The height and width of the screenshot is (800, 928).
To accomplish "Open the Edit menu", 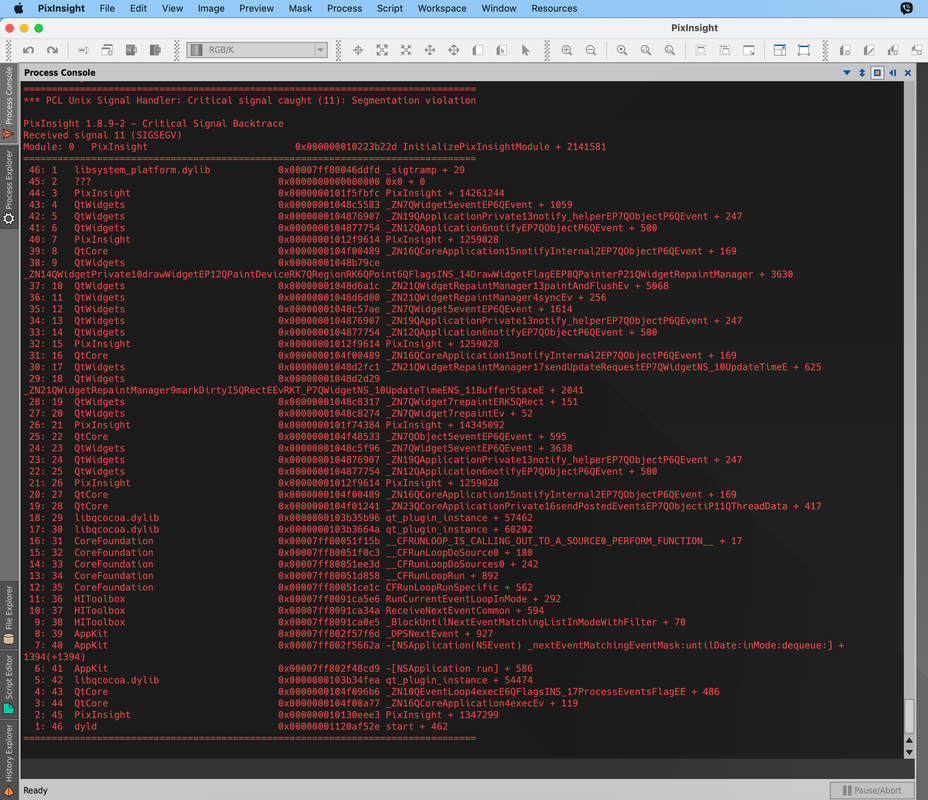I will 138,8.
